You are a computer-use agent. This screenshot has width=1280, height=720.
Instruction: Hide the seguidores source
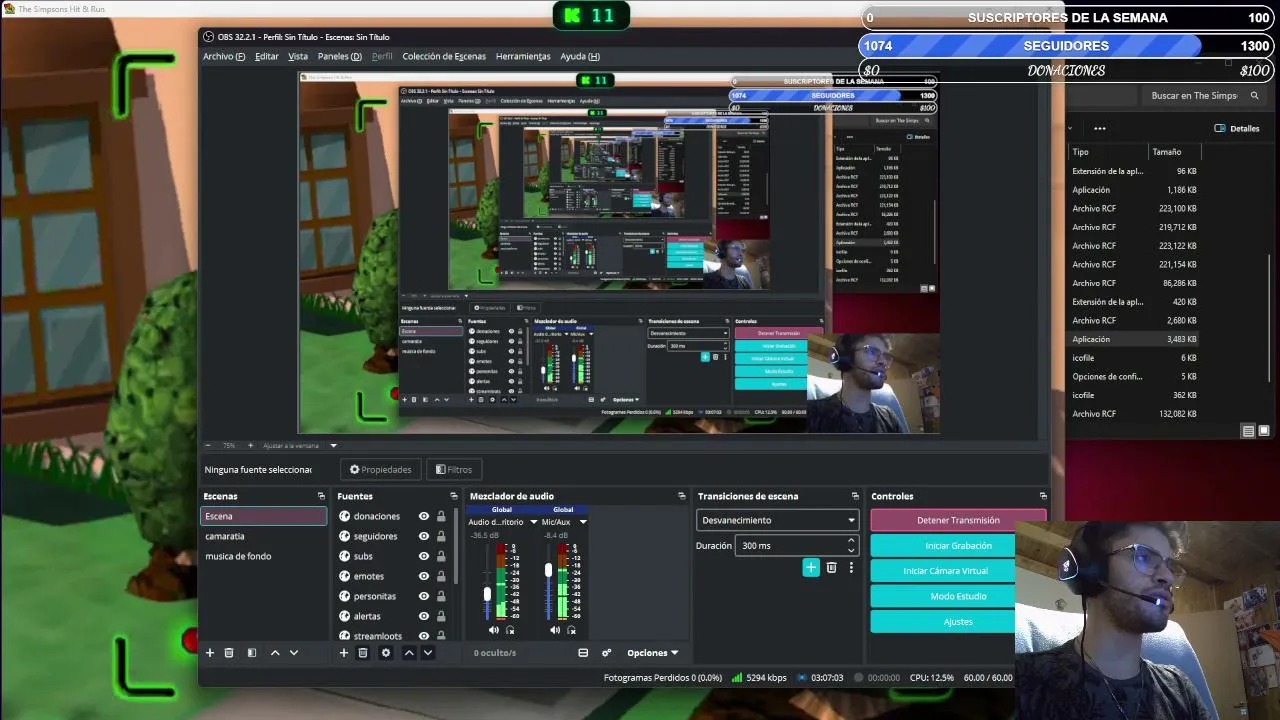coord(424,536)
